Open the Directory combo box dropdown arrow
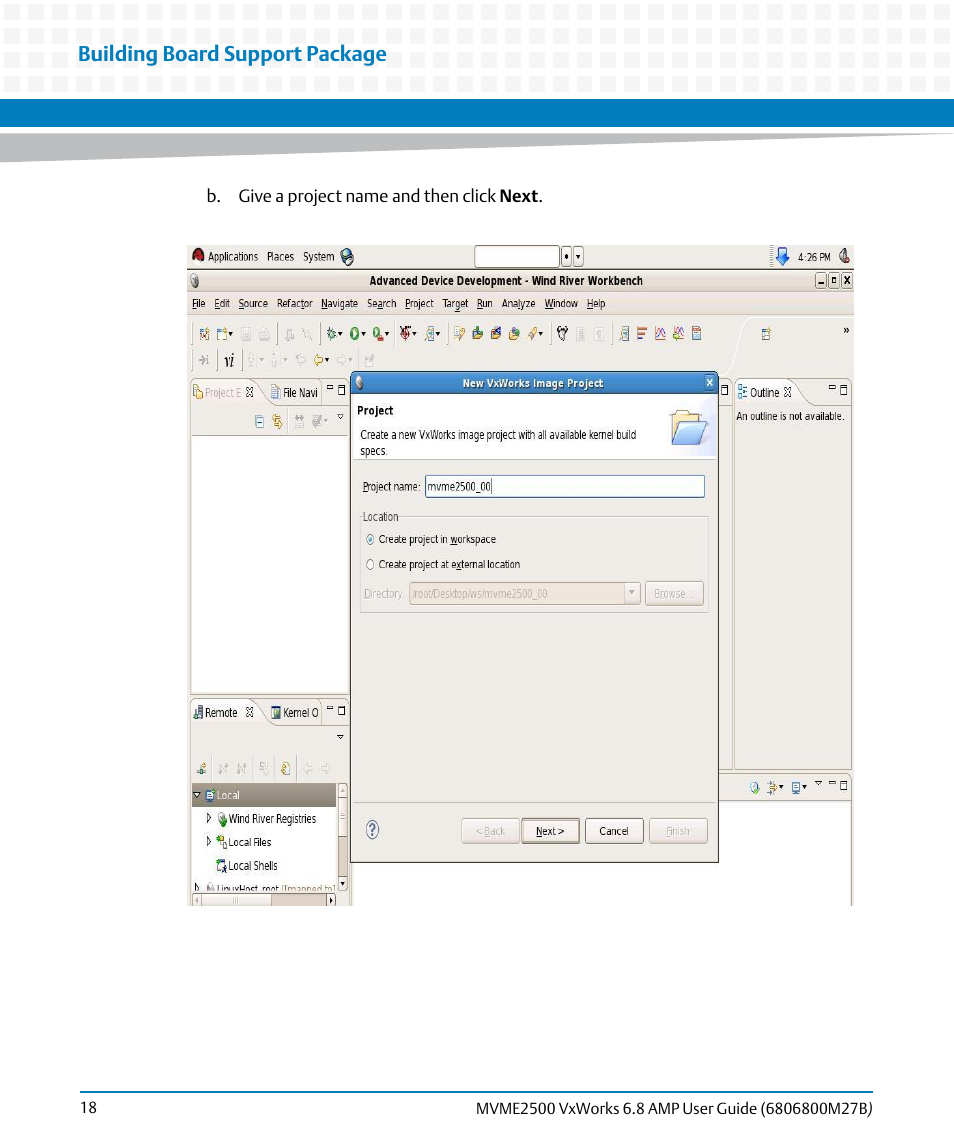The width and height of the screenshot is (954, 1145). point(632,593)
